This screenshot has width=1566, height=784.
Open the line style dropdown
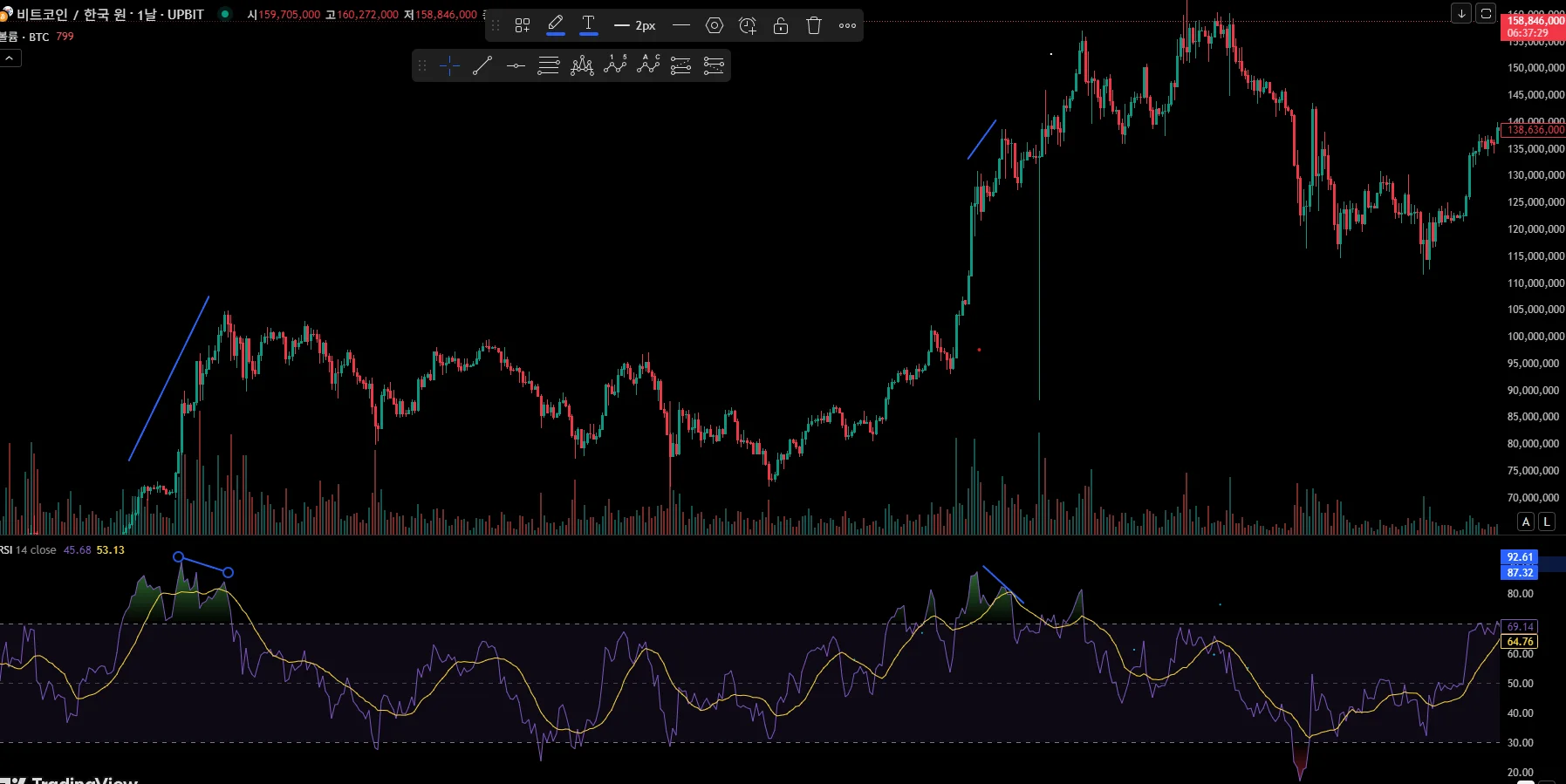(x=681, y=25)
